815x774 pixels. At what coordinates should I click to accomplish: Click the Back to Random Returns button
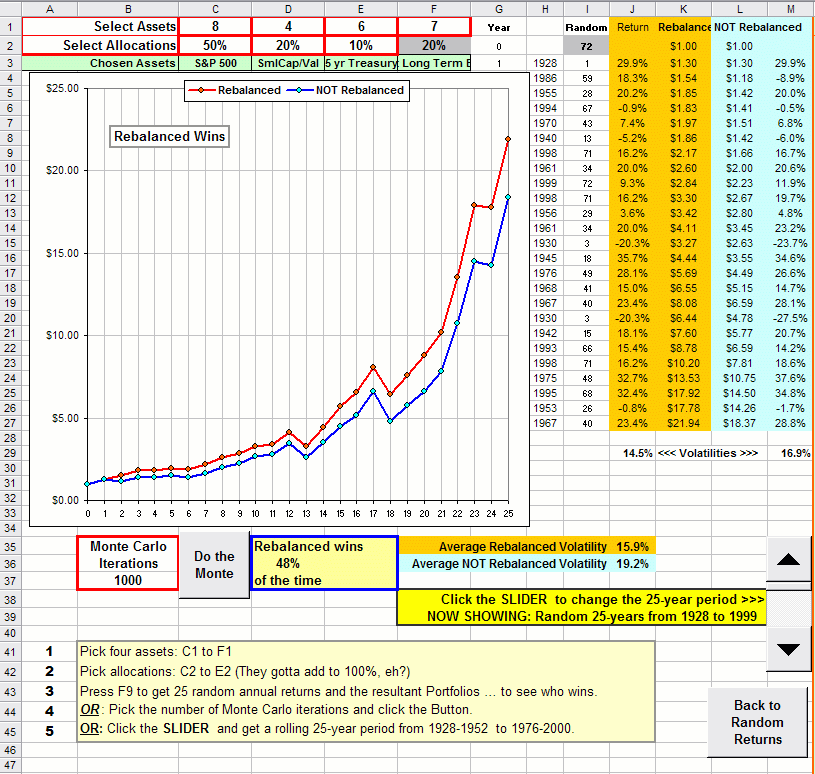[757, 722]
